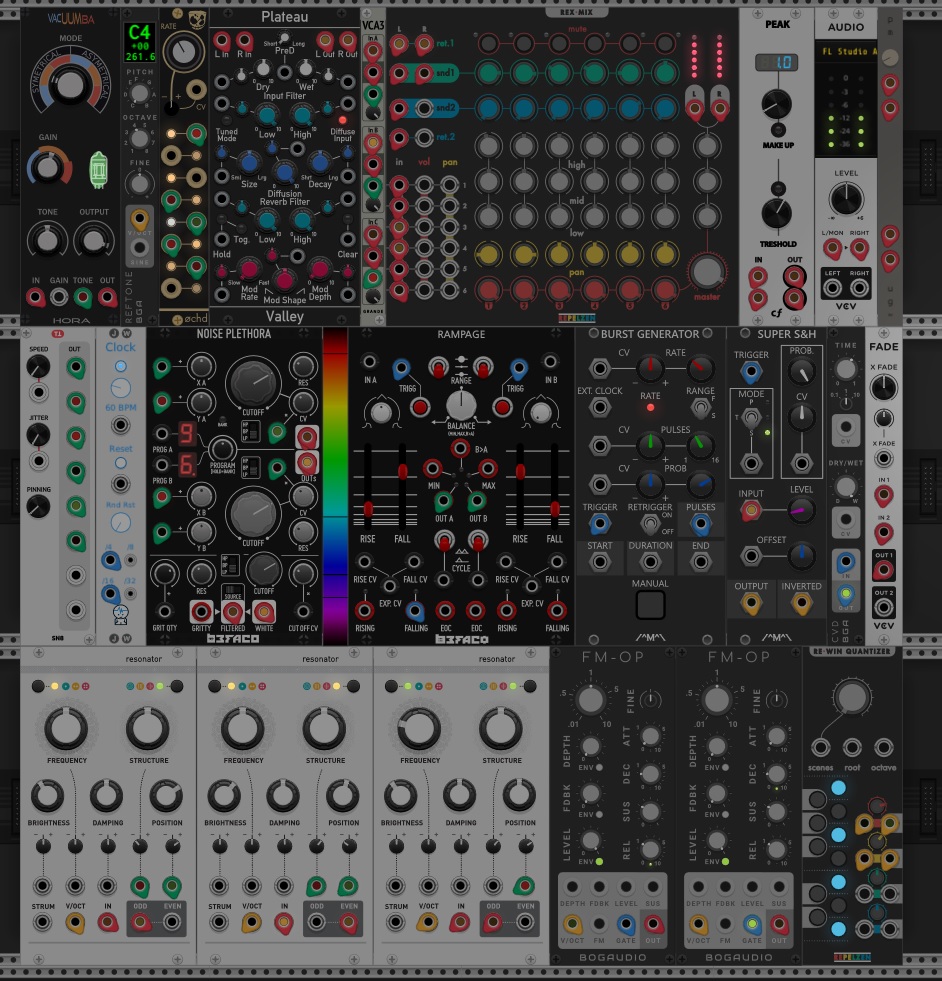942x981 pixels.
Task: Click the GAIN knob on Vacuumba module
Action: pos(48,167)
